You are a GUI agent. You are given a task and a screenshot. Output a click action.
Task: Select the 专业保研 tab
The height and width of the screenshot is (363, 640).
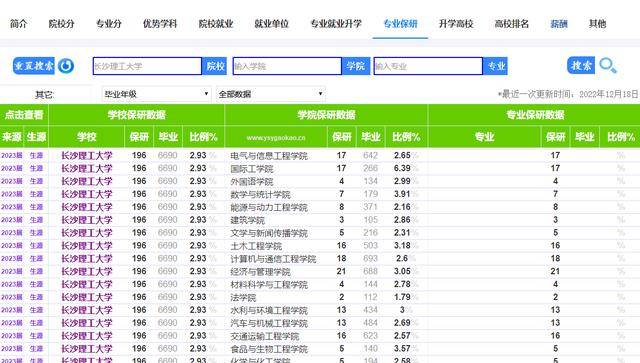click(400, 24)
